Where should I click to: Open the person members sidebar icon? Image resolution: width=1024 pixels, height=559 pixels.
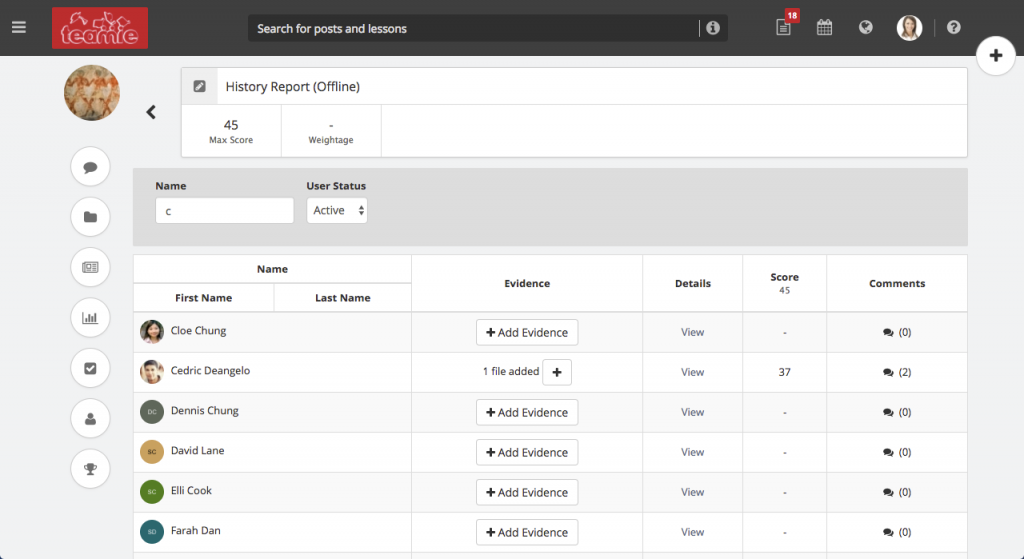point(90,419)
